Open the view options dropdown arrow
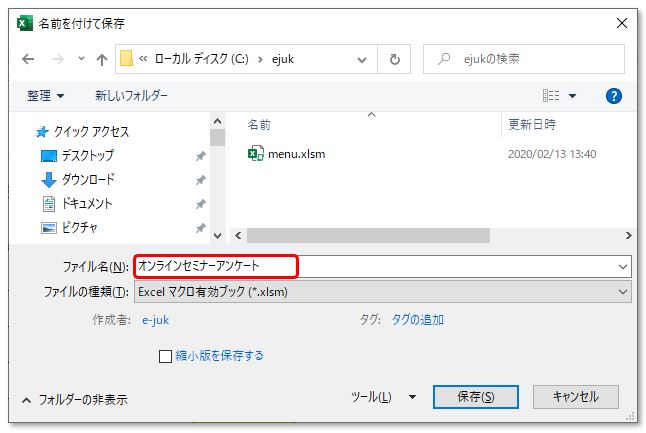This screenshot has width=646, height=433. (x=572, y=96)
